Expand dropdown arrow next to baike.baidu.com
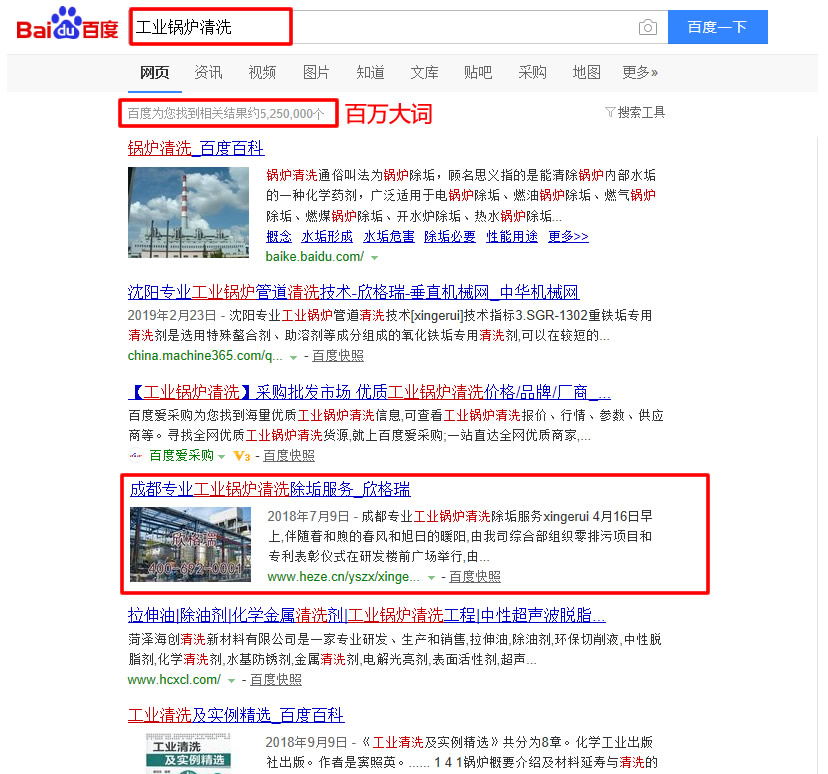This screenshot has height=774, width=828. point(374,258)
